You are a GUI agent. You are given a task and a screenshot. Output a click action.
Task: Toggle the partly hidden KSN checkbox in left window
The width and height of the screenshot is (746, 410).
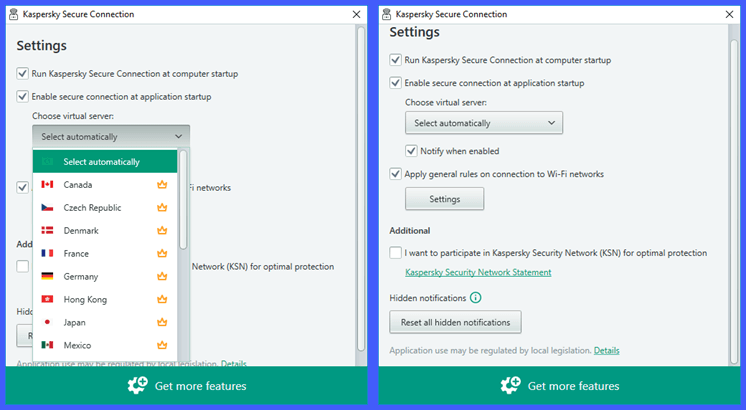(22, 266)
